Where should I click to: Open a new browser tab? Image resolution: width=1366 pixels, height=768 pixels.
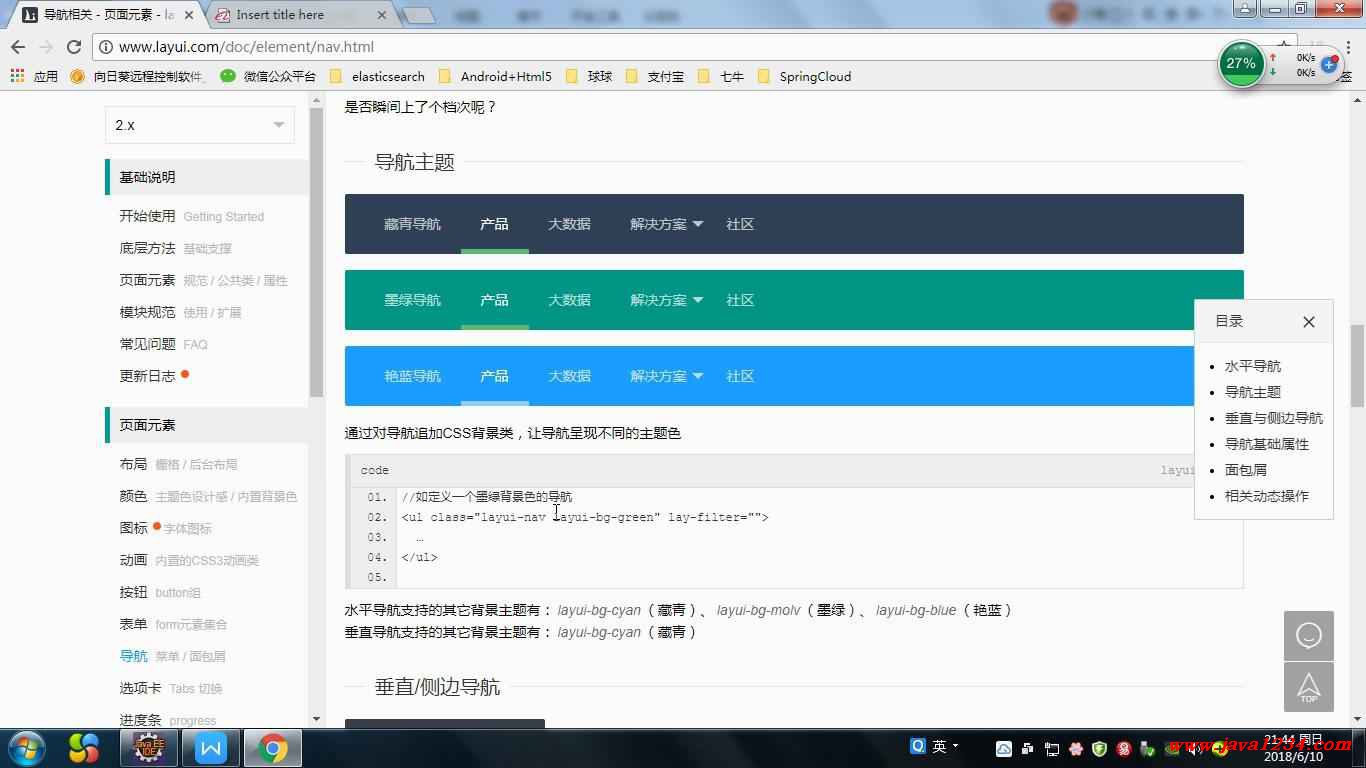419,15
